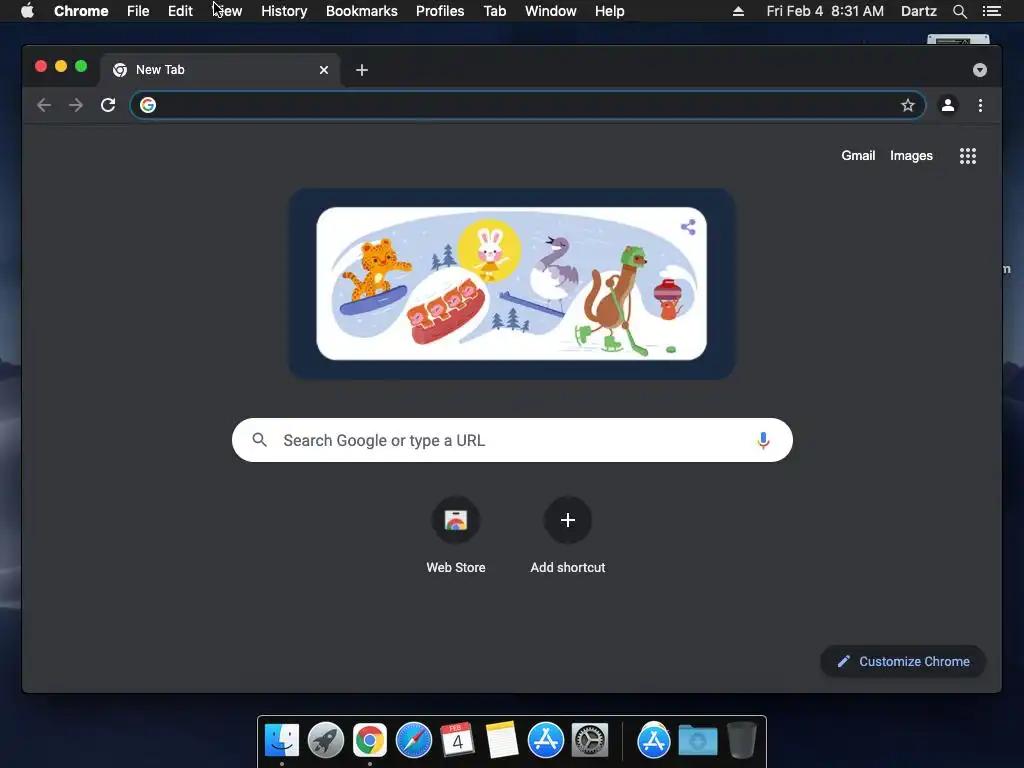This screenshot has width=1024, height=768.
Task: Open a new tab with the plus button
Action: pyautogui.click(x=362, y=70)
